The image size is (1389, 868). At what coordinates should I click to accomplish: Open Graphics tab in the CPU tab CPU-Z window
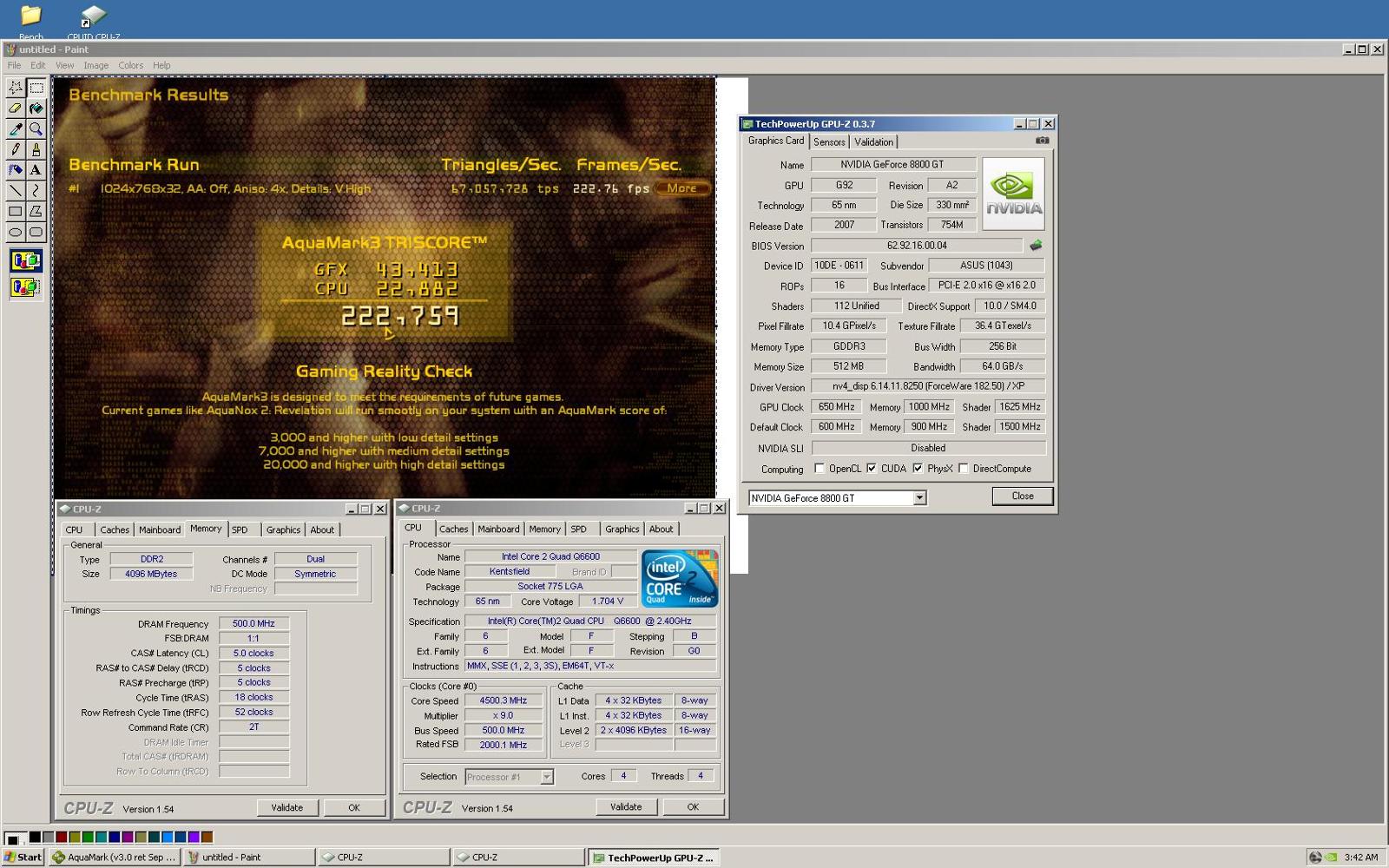tap(622, 529)
